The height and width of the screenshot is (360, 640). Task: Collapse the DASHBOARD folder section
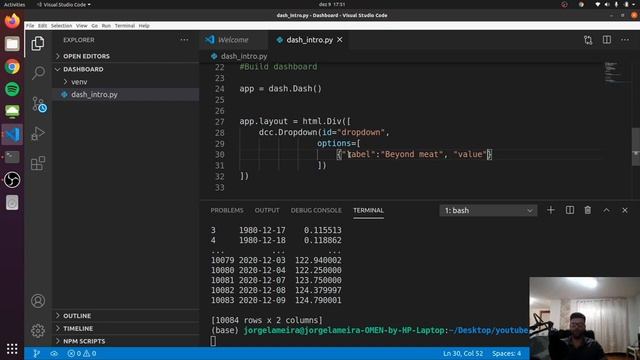click(x=125, y=69)
